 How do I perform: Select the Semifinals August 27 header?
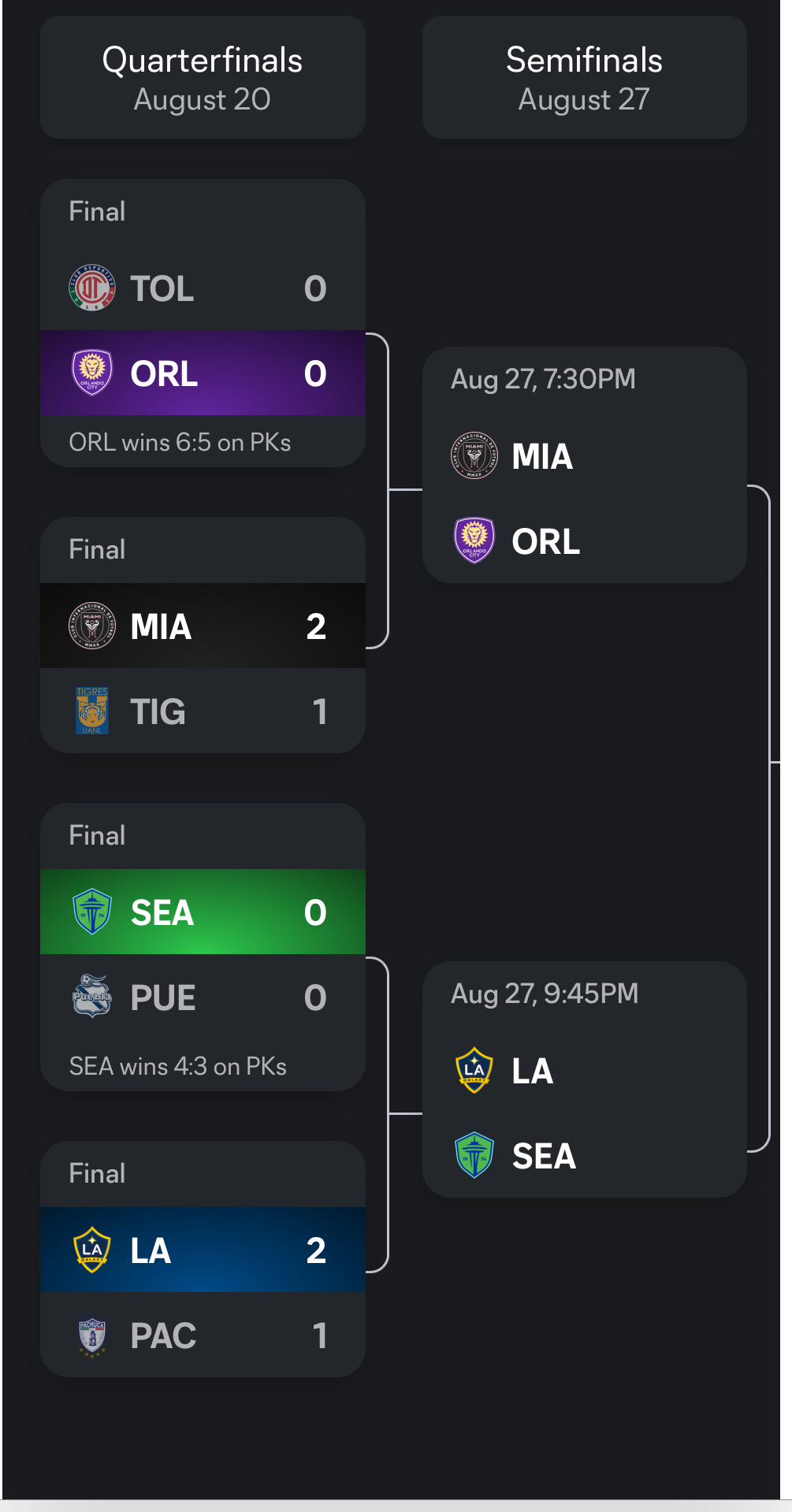[584, 78]
